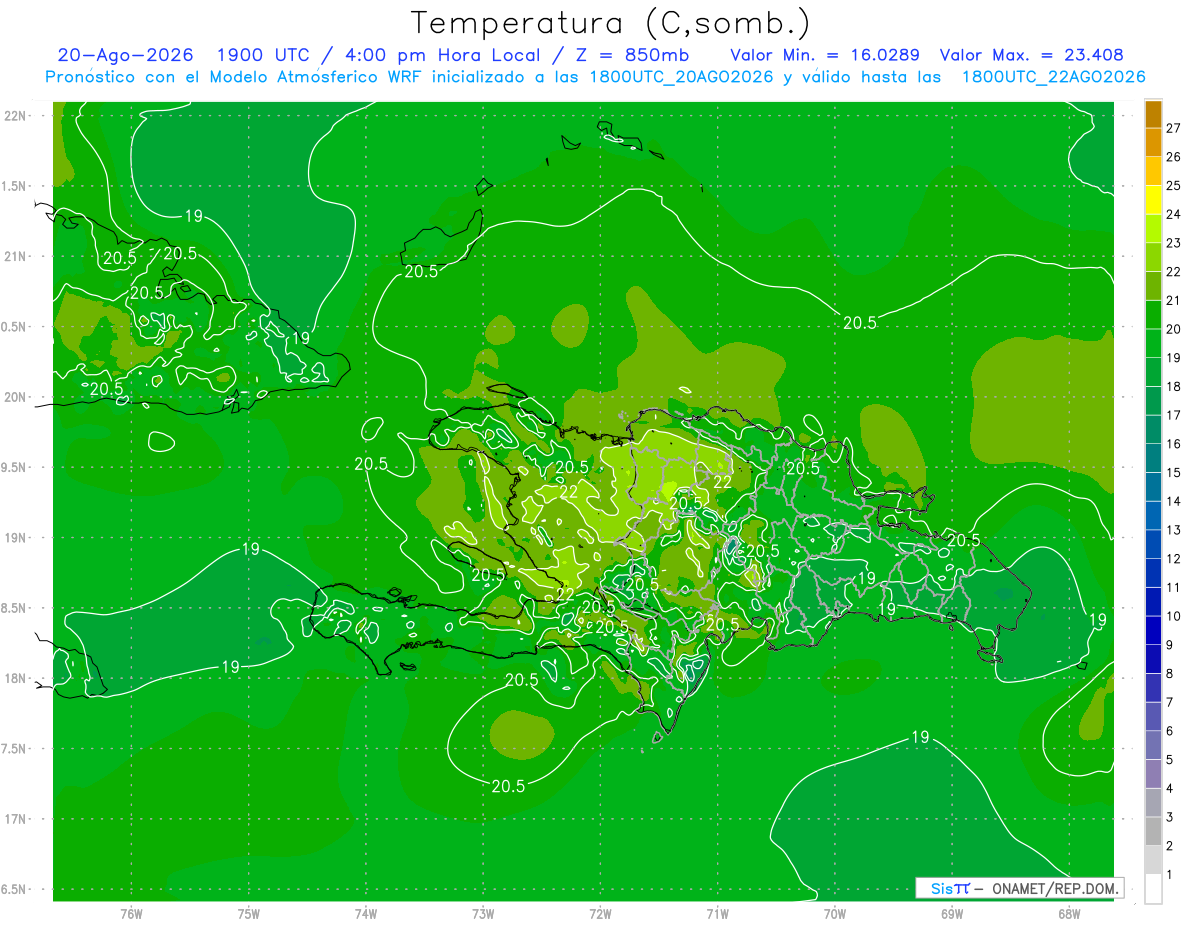Click the 68W longitude axis label

pyautogui.click(x=1068, y=913)
